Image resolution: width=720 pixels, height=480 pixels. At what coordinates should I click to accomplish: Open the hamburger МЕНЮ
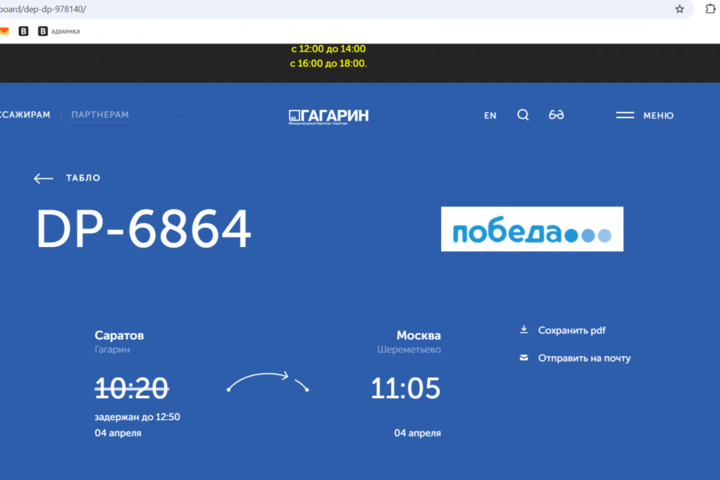645,115
